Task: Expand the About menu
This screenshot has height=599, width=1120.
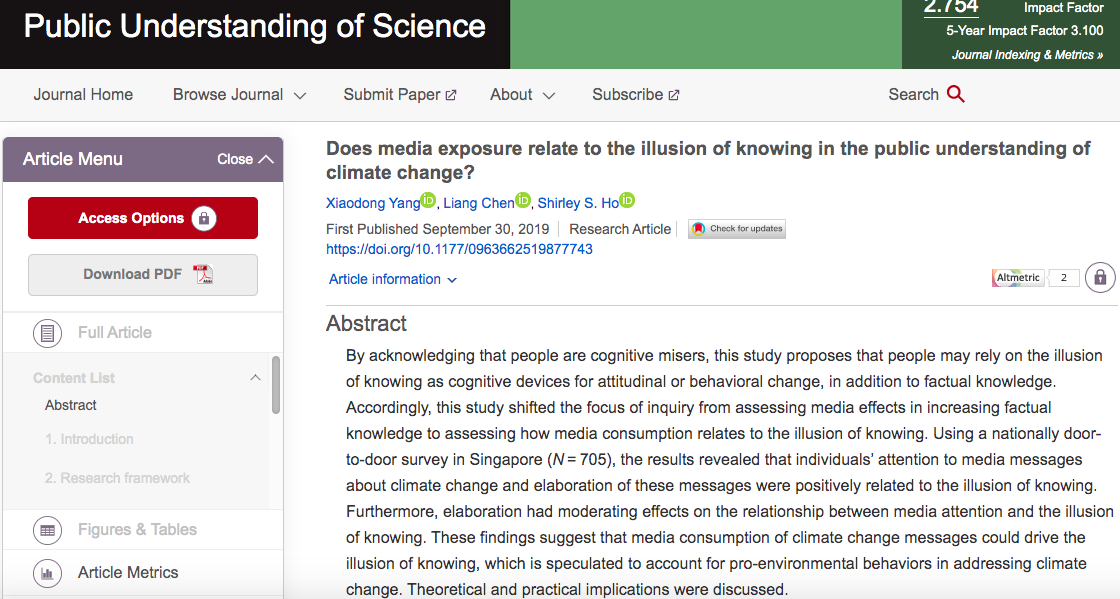Action: [x=522, y=95]
